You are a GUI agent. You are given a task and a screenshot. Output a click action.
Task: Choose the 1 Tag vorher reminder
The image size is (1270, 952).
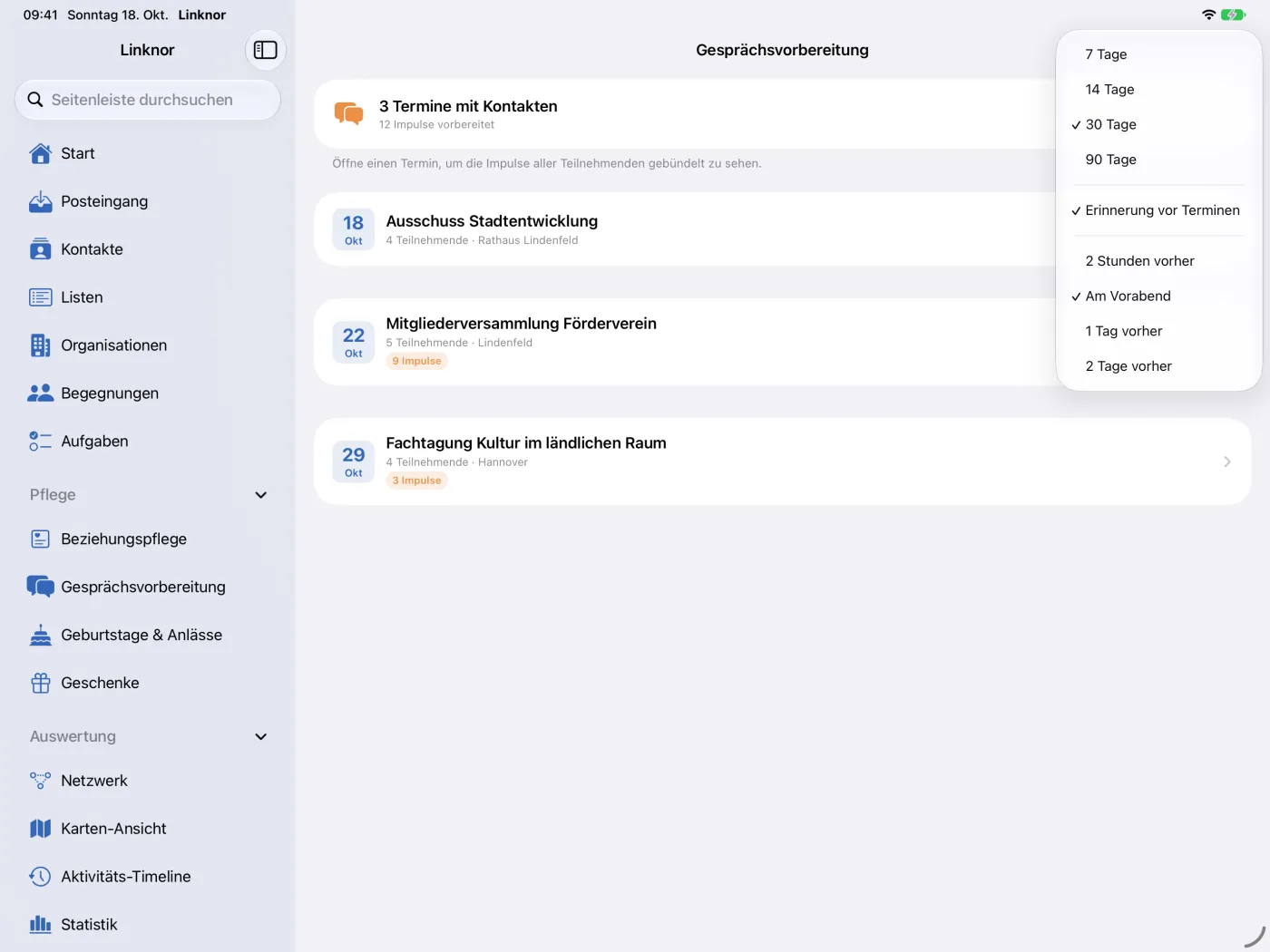pyautogui.click(x=1159, y=332)
